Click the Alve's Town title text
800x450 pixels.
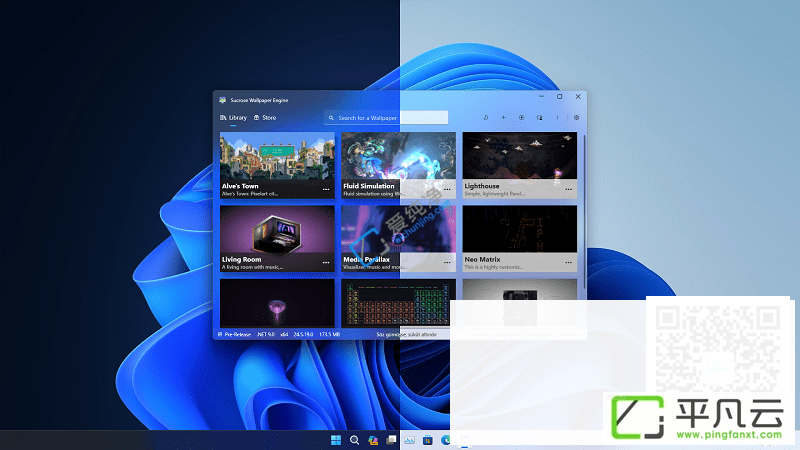click(x=240, y=186)
